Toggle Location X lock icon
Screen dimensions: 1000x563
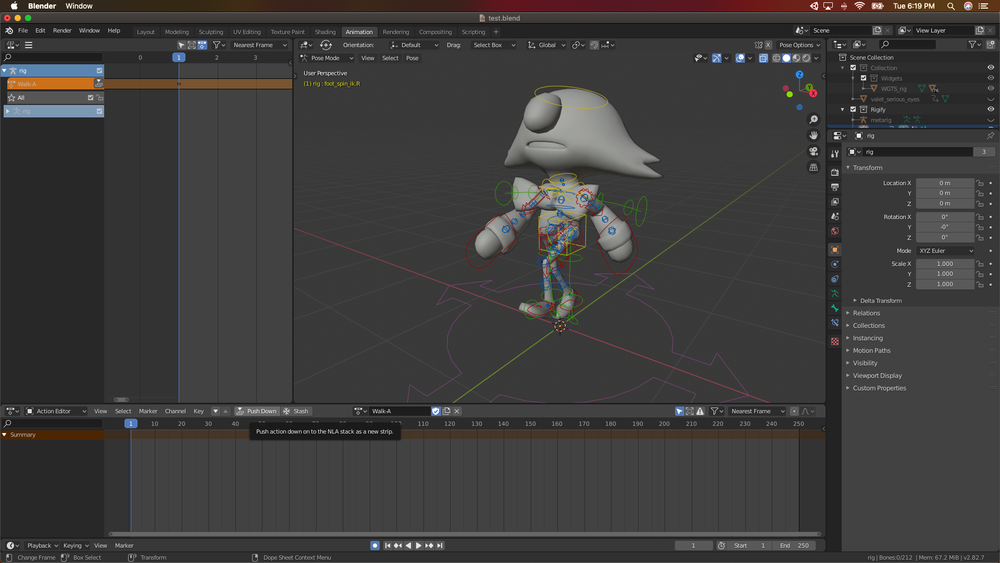point(980,183)
